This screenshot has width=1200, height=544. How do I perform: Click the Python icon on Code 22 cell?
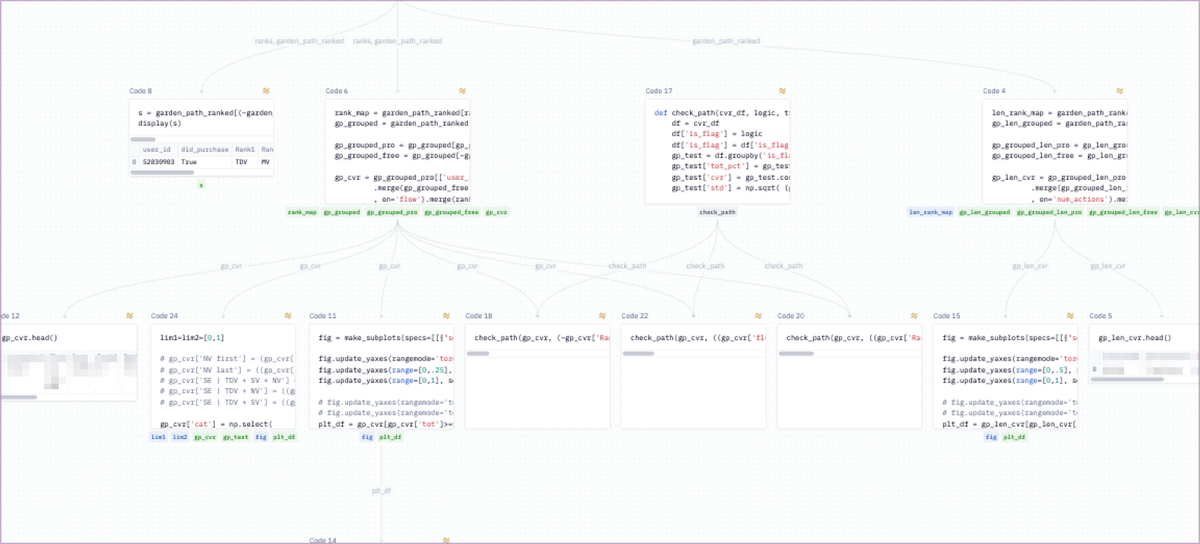pos(758,315)
